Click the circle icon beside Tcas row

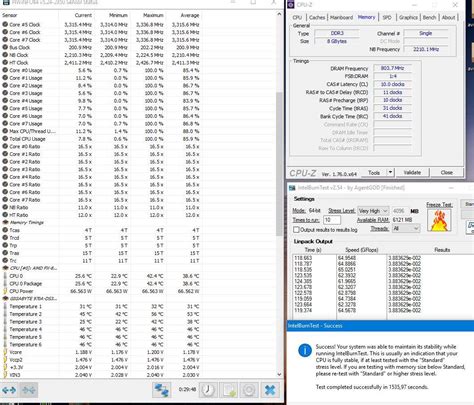point(5,230)
